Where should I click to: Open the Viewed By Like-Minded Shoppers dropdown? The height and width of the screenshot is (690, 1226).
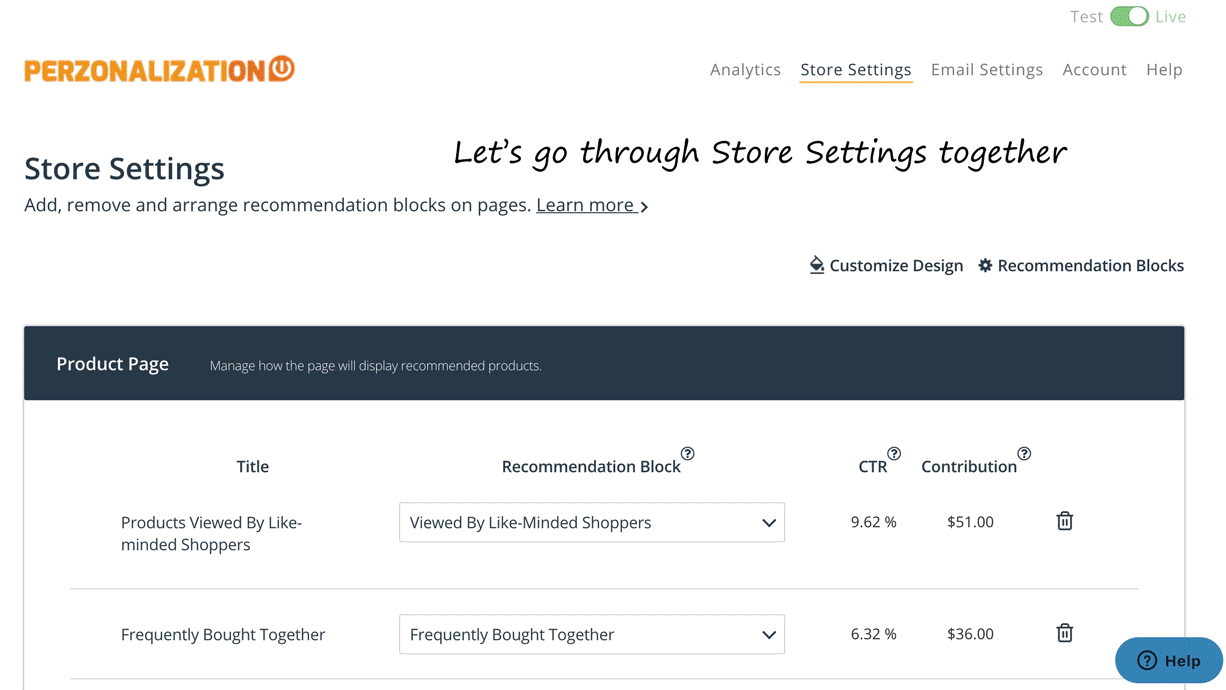592,522
